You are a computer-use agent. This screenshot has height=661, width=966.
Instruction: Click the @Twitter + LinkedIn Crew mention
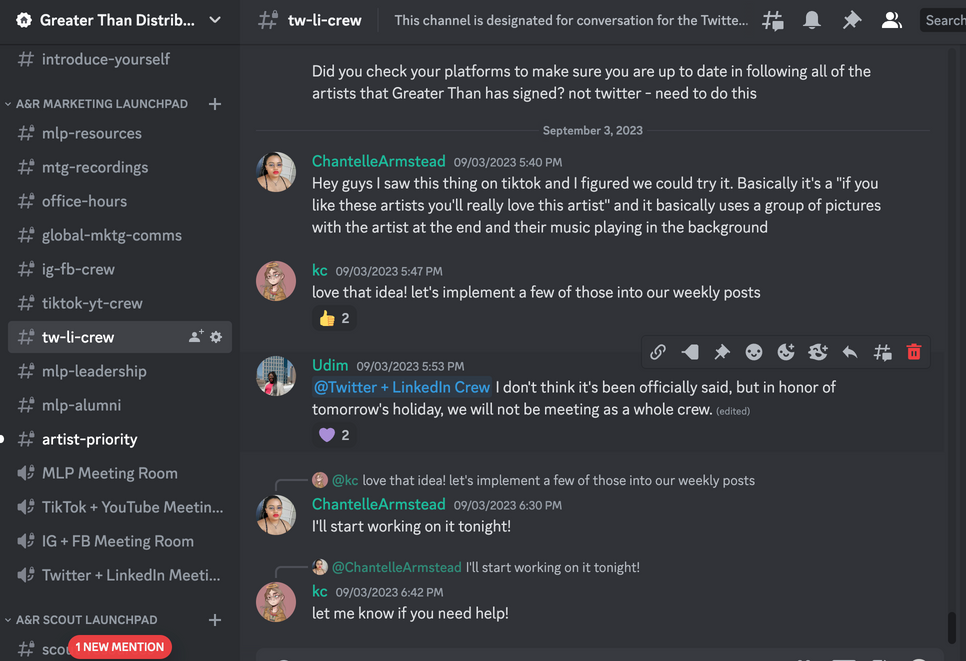pos(402,387)
